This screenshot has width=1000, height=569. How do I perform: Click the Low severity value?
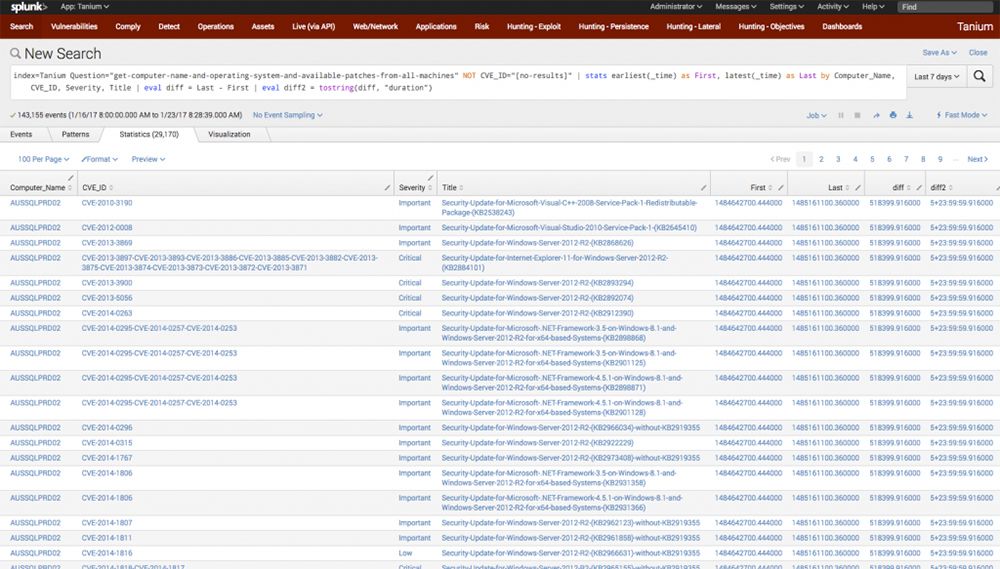click(x=405, y=553)
